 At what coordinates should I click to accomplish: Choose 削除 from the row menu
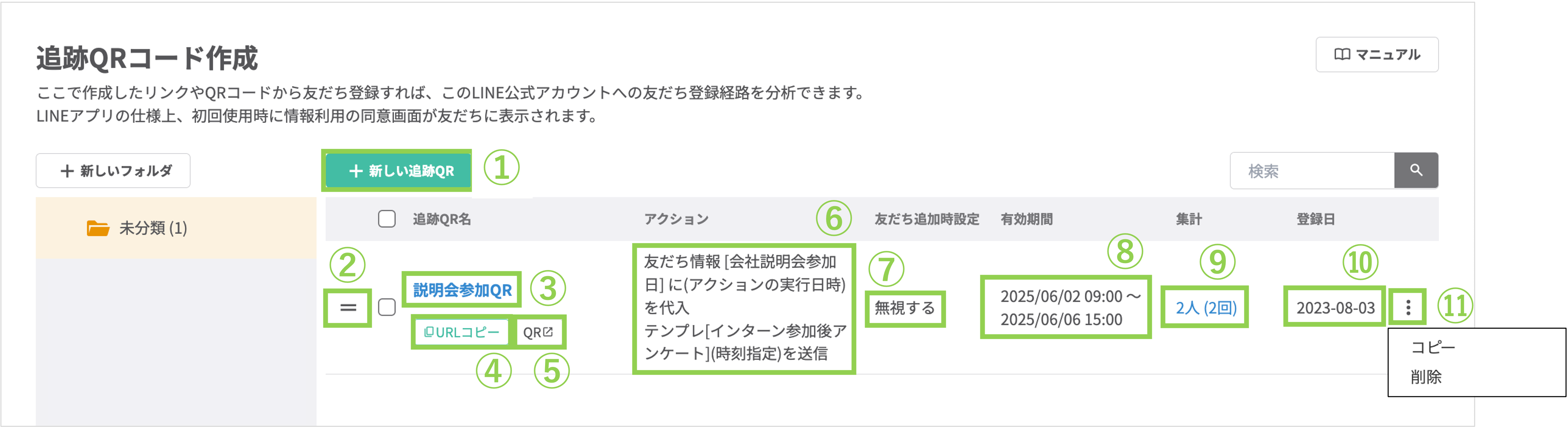click(x=1425, y=377)
